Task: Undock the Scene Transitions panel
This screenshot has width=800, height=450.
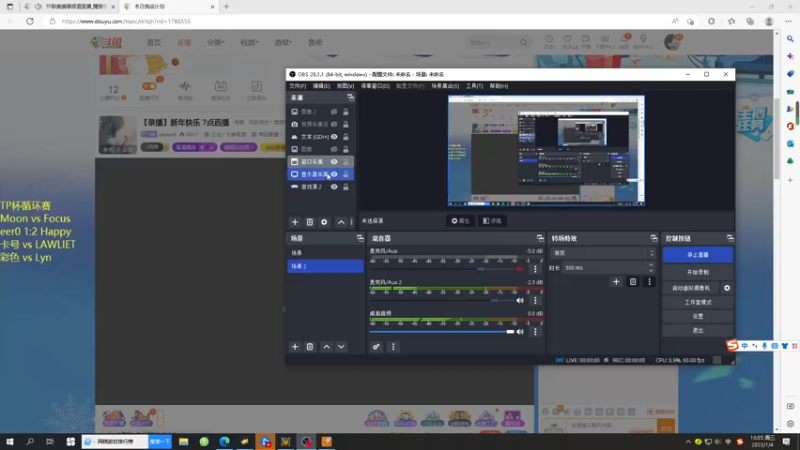Action: coord(654,238)
